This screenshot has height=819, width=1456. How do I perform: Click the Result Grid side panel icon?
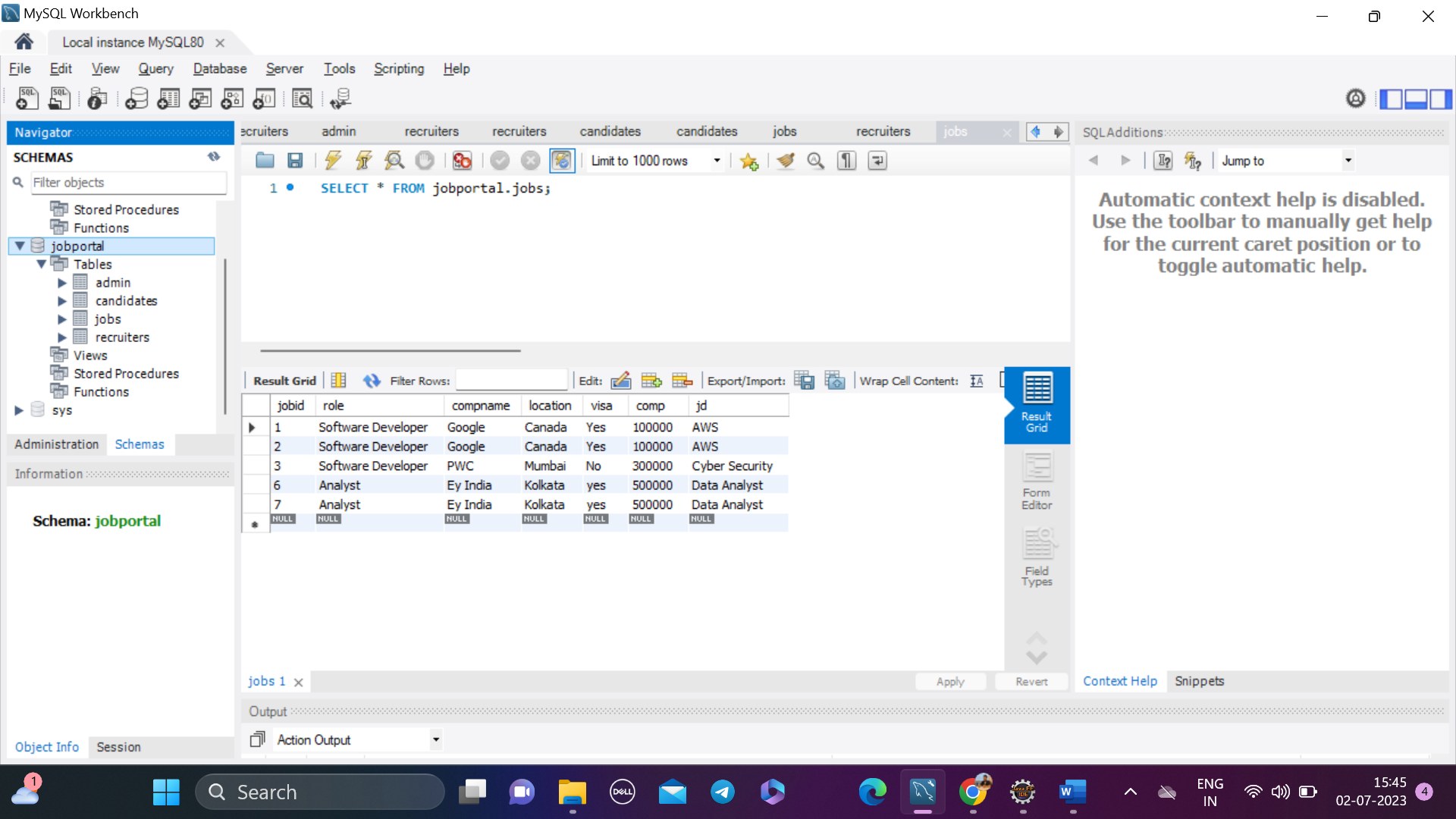coord(1037,404)
